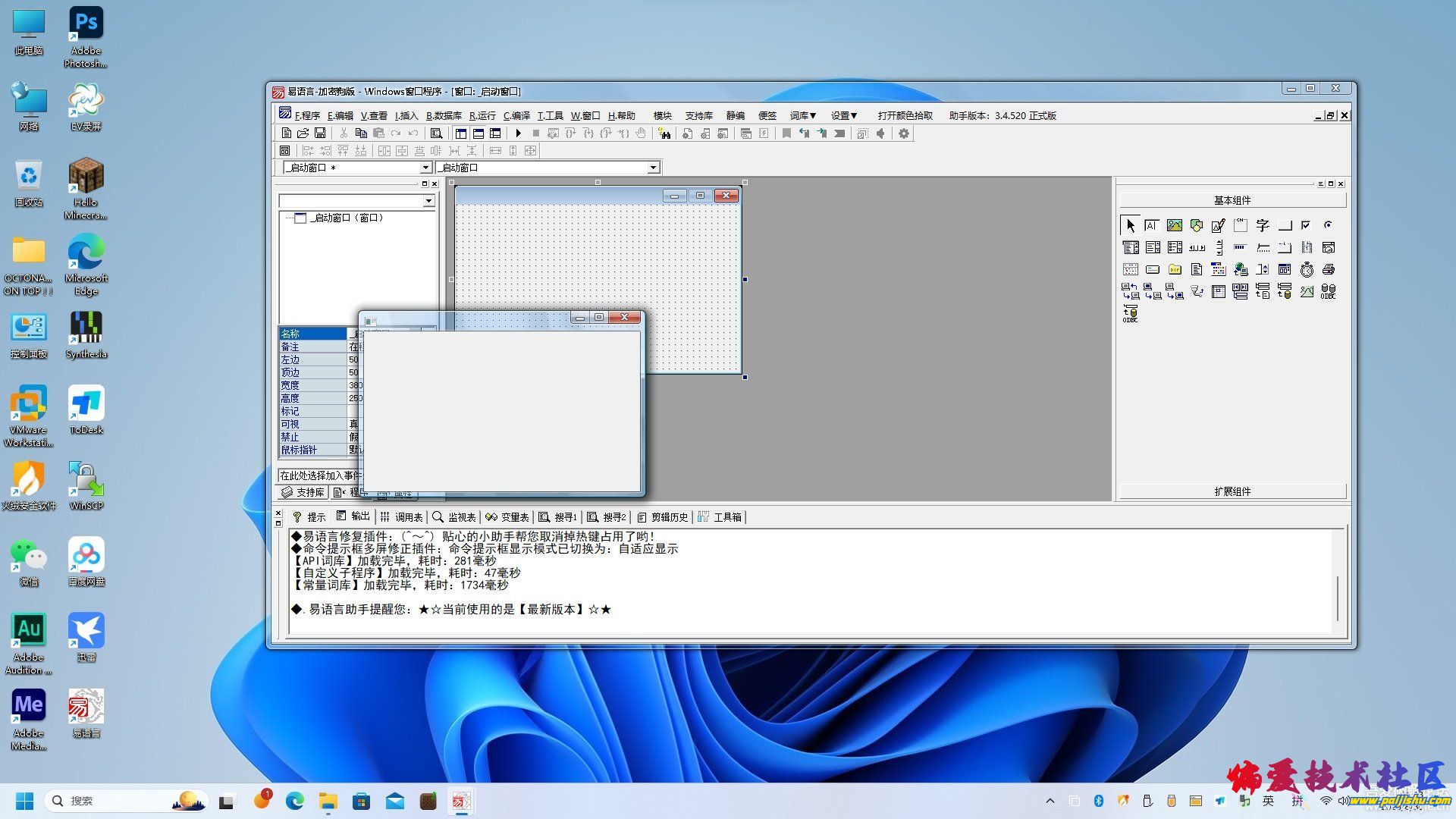Select the DIR folder box component
This screenshot has width=1456, height=819.
click(1174, 269)
